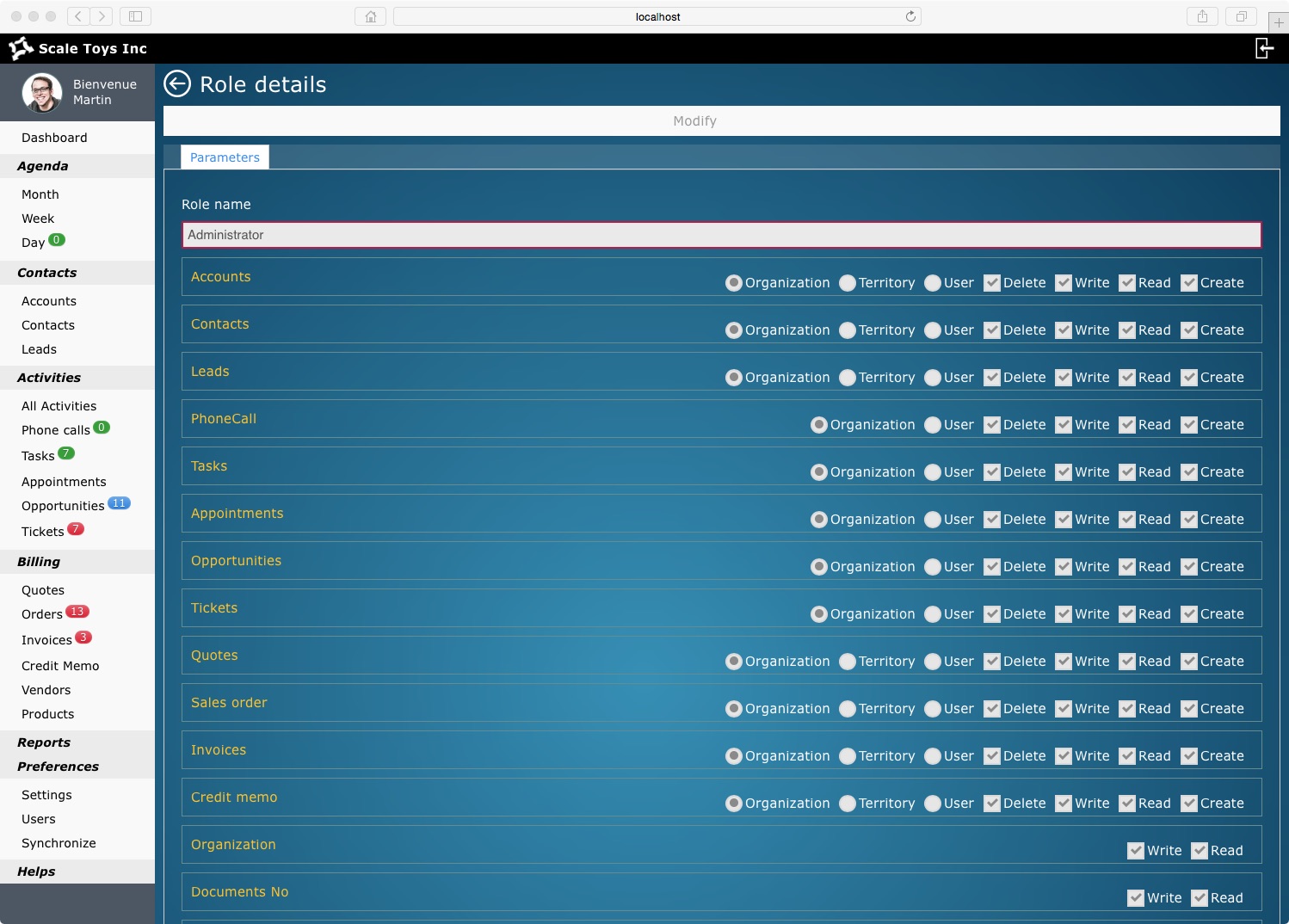Screen dimensions: 1289x924
Task: Collapse the Activities sidebar section
Action: (77, 378)
